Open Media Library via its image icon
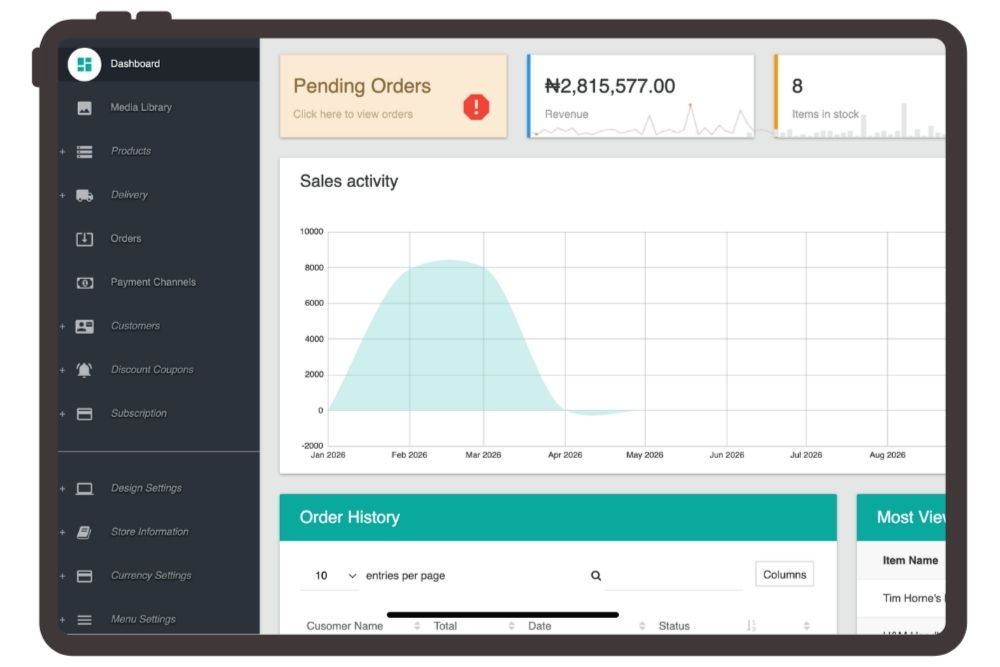 85,108
